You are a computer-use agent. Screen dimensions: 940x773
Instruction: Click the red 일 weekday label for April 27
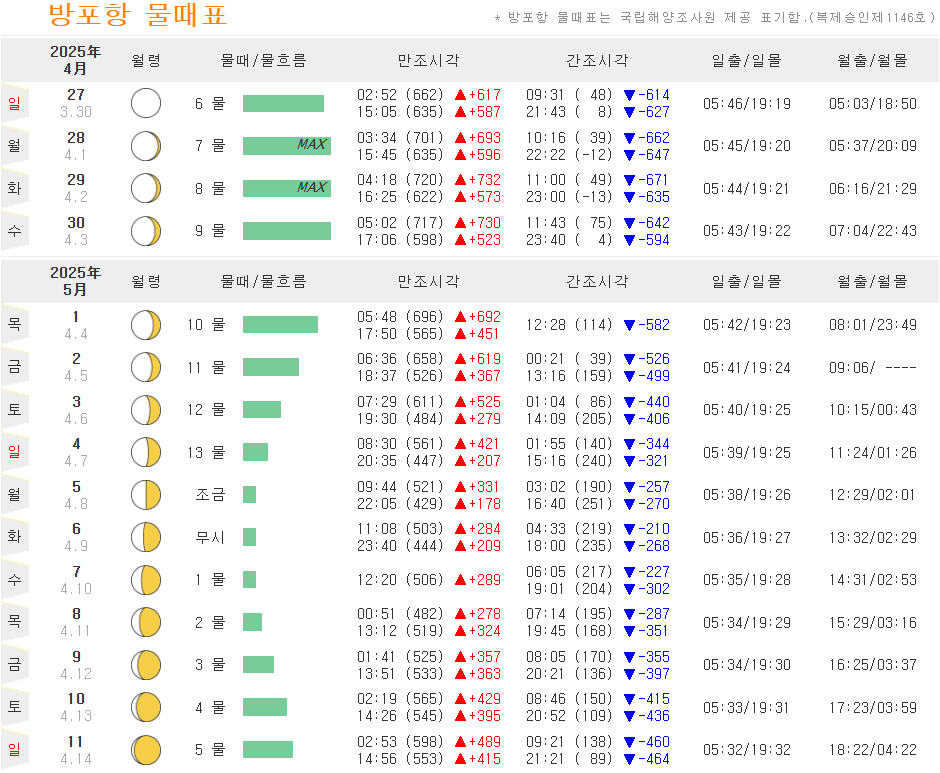click(14, 103)
